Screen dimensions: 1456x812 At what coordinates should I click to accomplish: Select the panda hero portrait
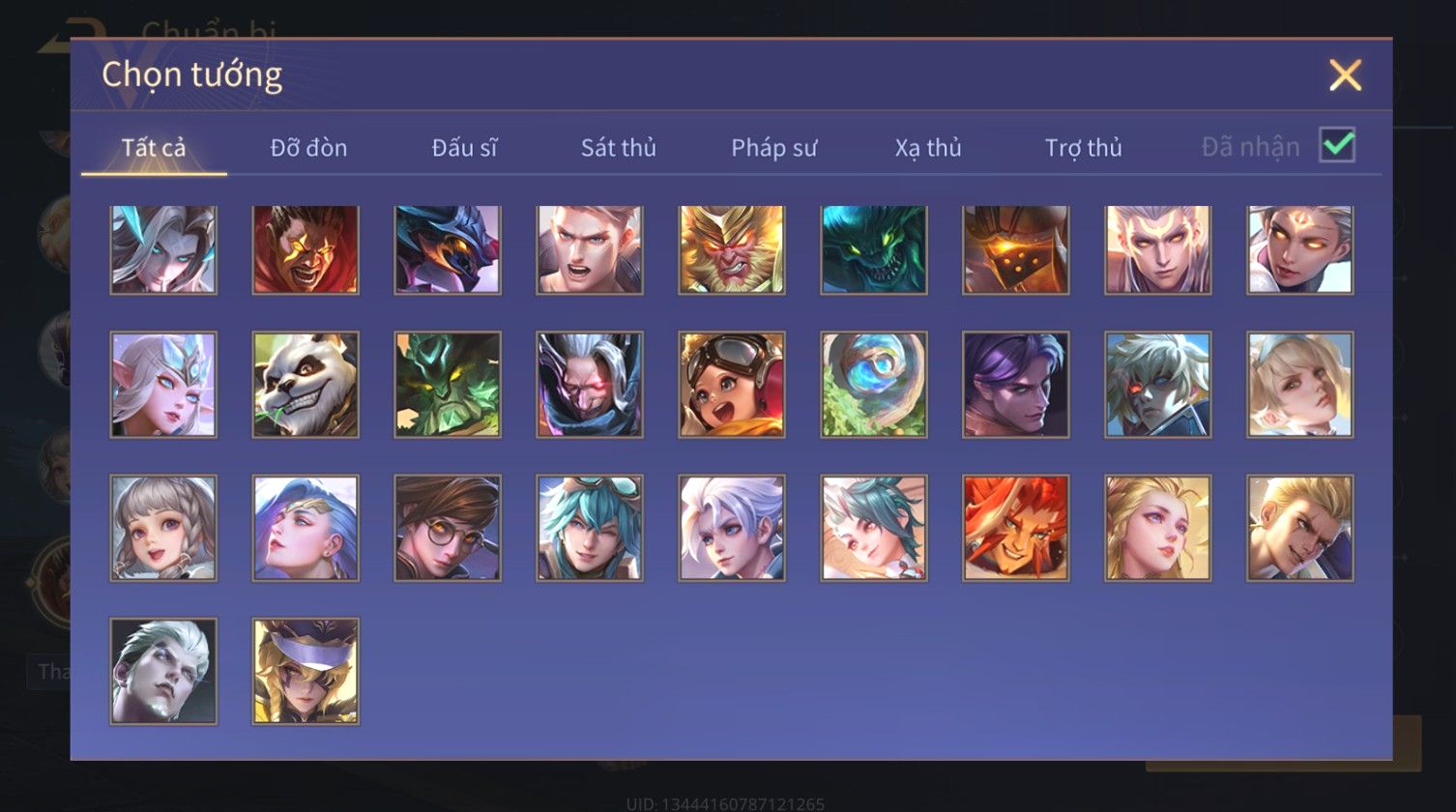(x=306, y=385)
